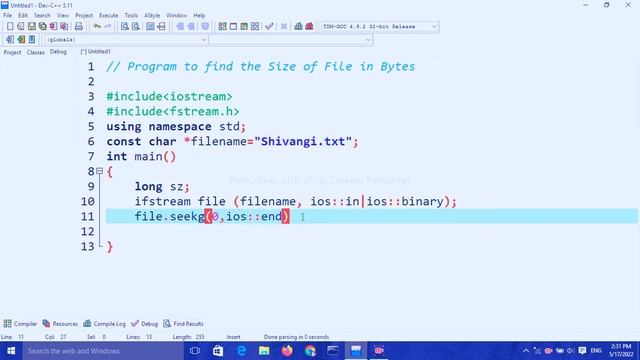Open the Help menu
The image size is (640, 360).
click(199, 16)
